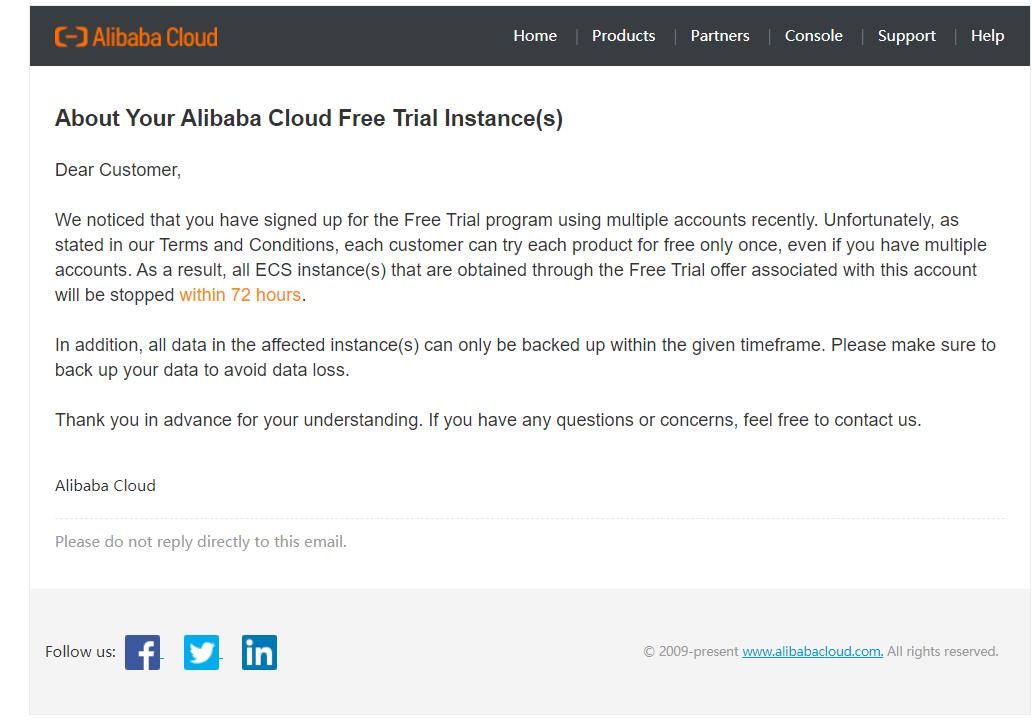The width and height of the screenshot is (1032, 722).
Task: Click the 'Follow us:' footer label
Action: coord(80,652)
